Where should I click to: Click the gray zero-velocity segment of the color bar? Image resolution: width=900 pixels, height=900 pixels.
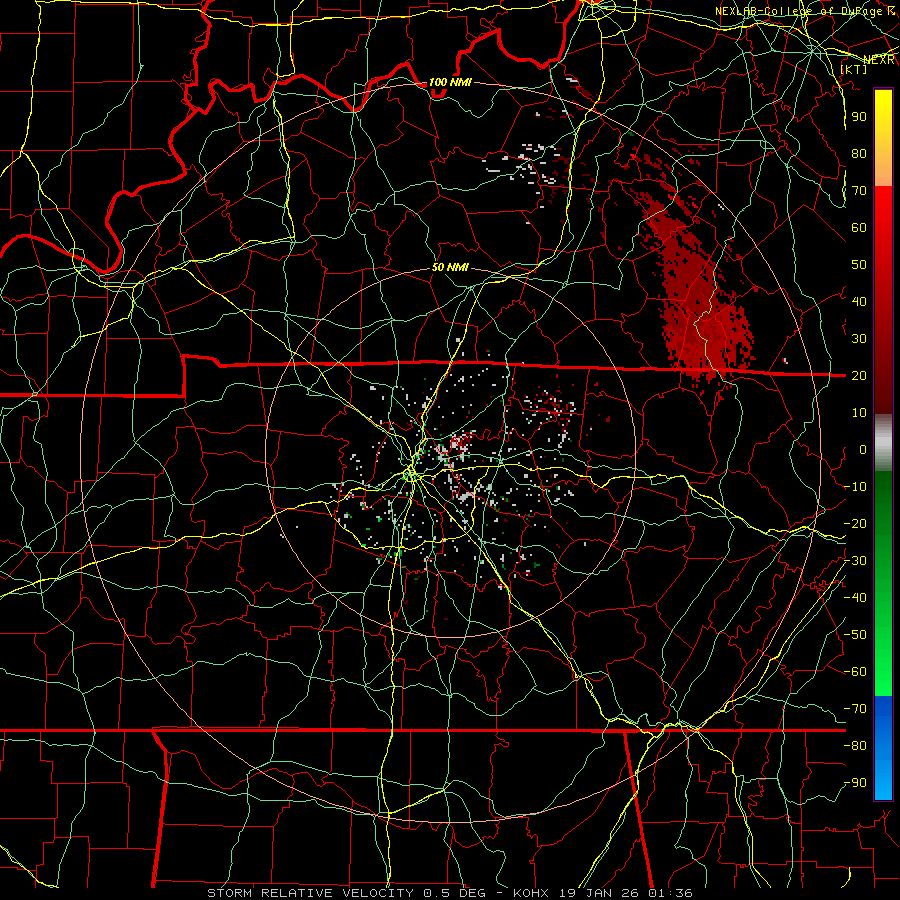[x=883, y=443]
